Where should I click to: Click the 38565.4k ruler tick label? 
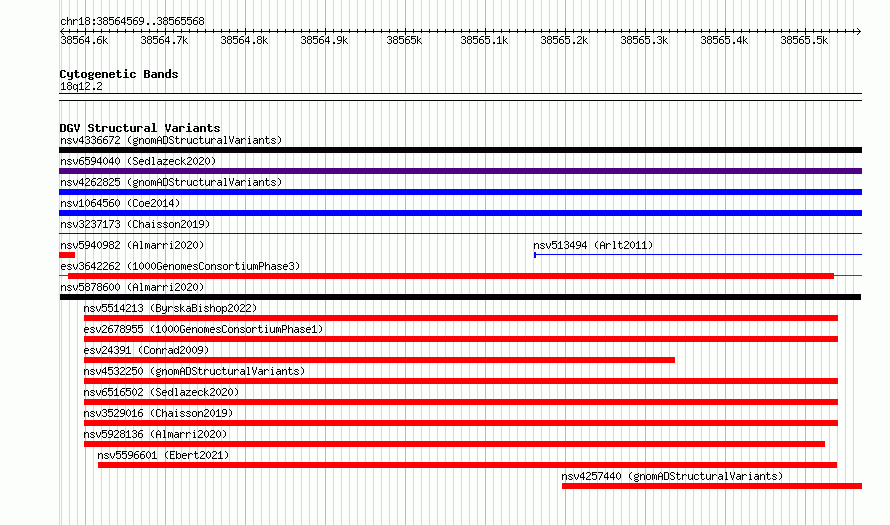pyautogui.click(x=724, y=40)
